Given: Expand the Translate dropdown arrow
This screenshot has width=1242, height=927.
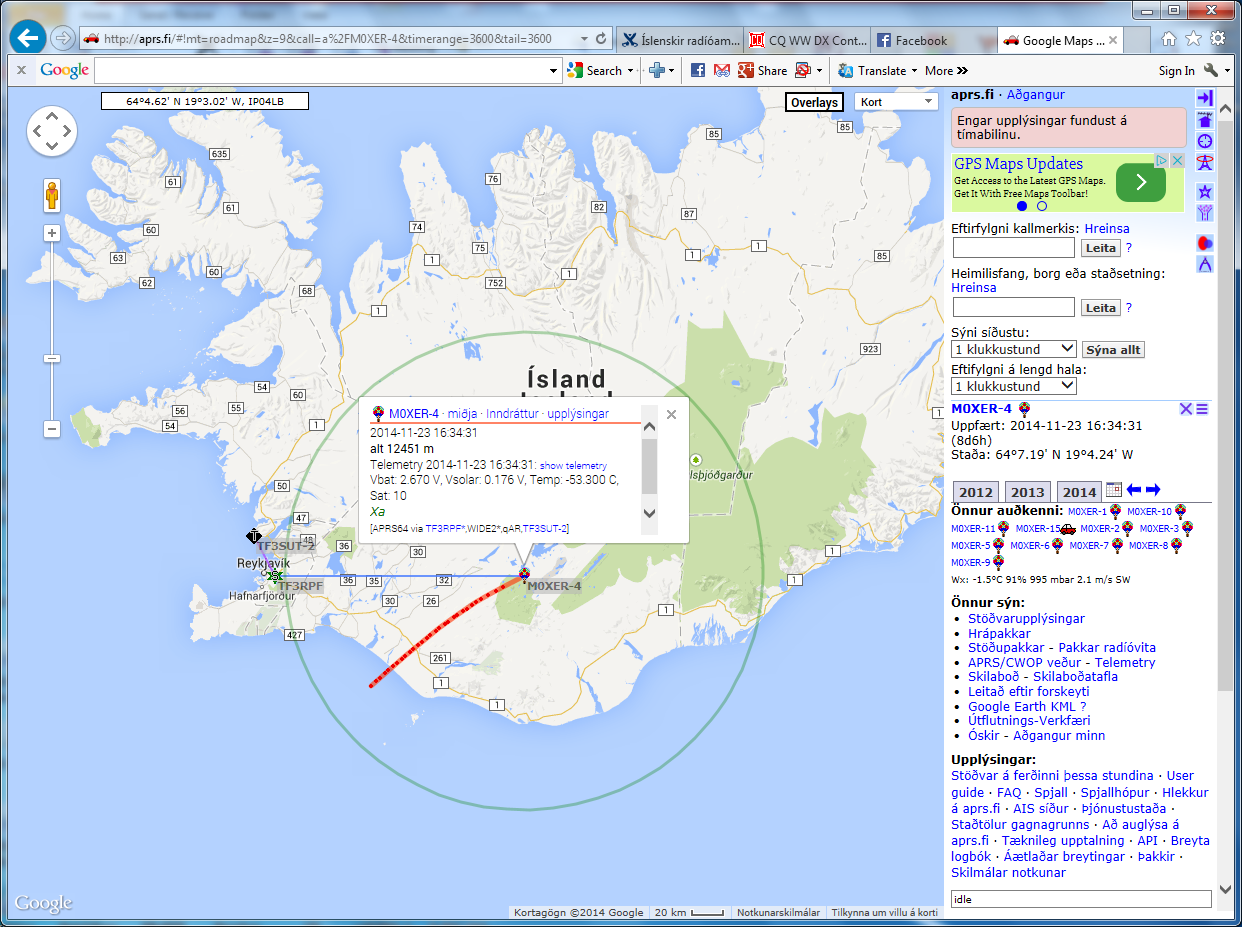Looking at the screenshot, I should [914, 71].
